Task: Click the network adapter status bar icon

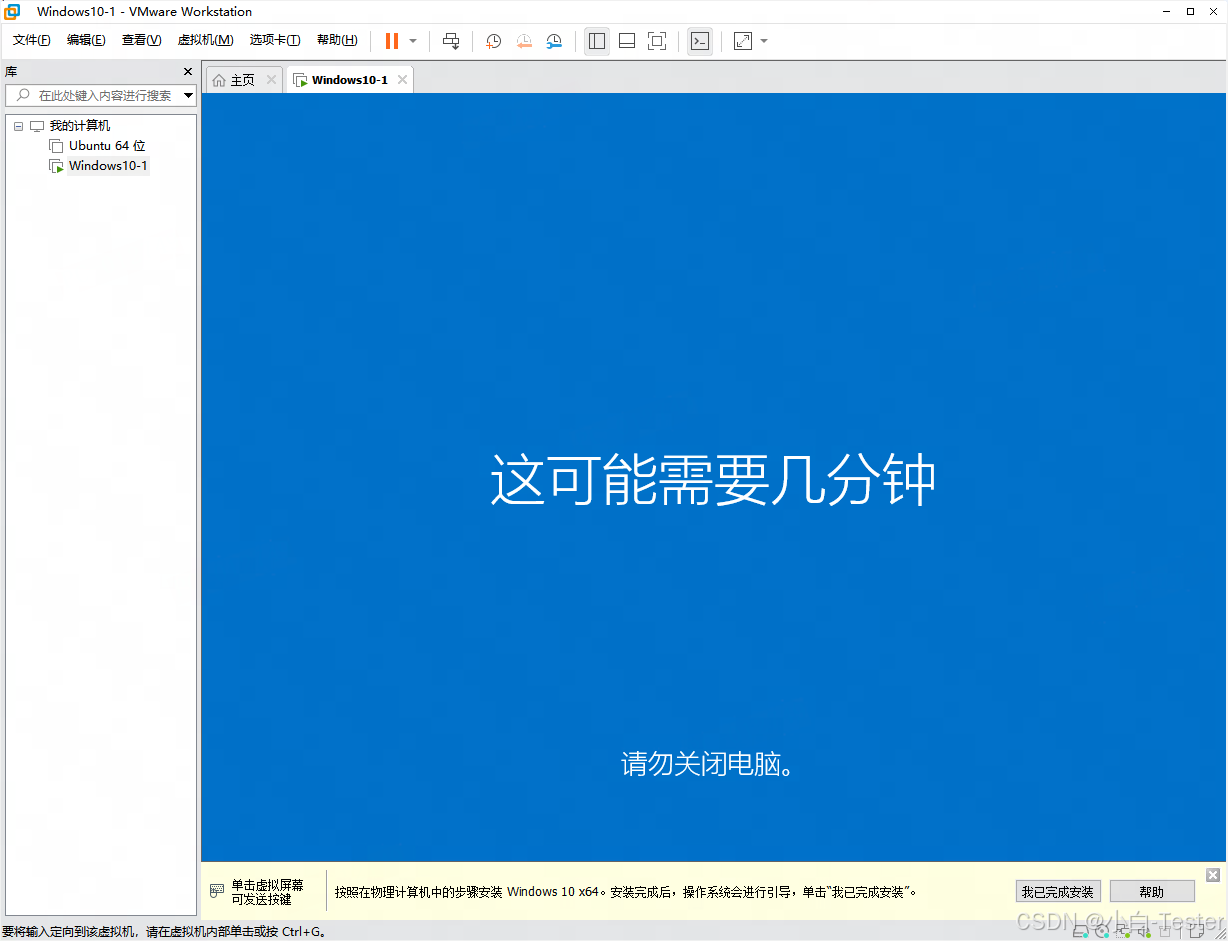Action: click(1121, 931)
